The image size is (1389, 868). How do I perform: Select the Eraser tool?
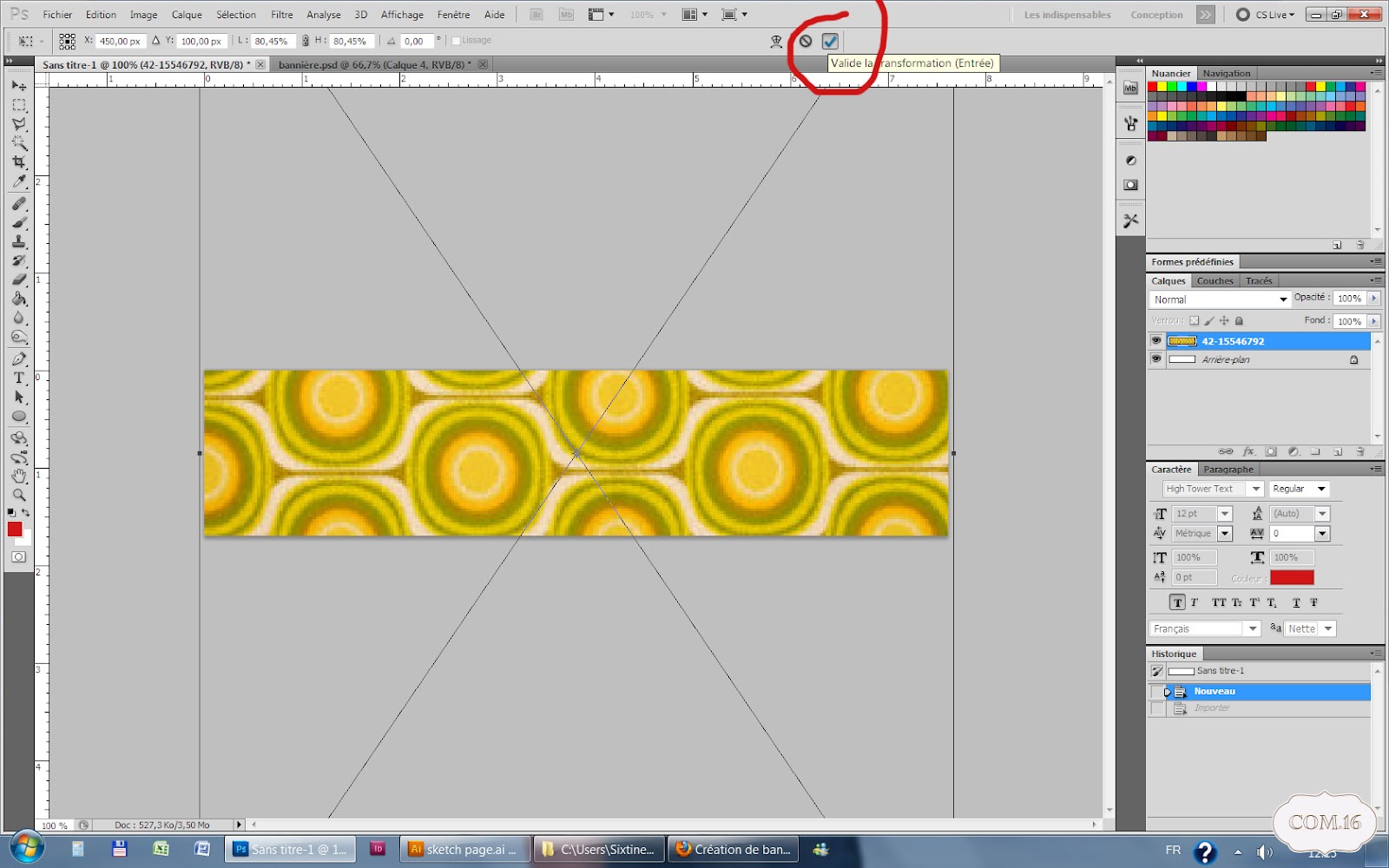pos(18,279)
